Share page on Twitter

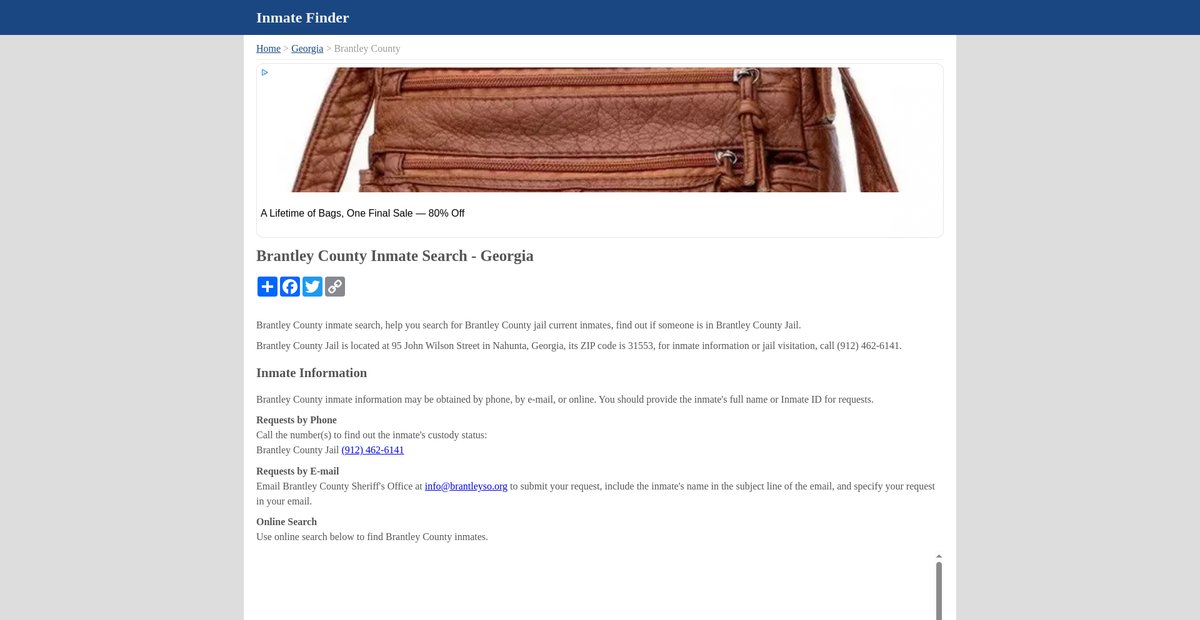pos(312,287)
